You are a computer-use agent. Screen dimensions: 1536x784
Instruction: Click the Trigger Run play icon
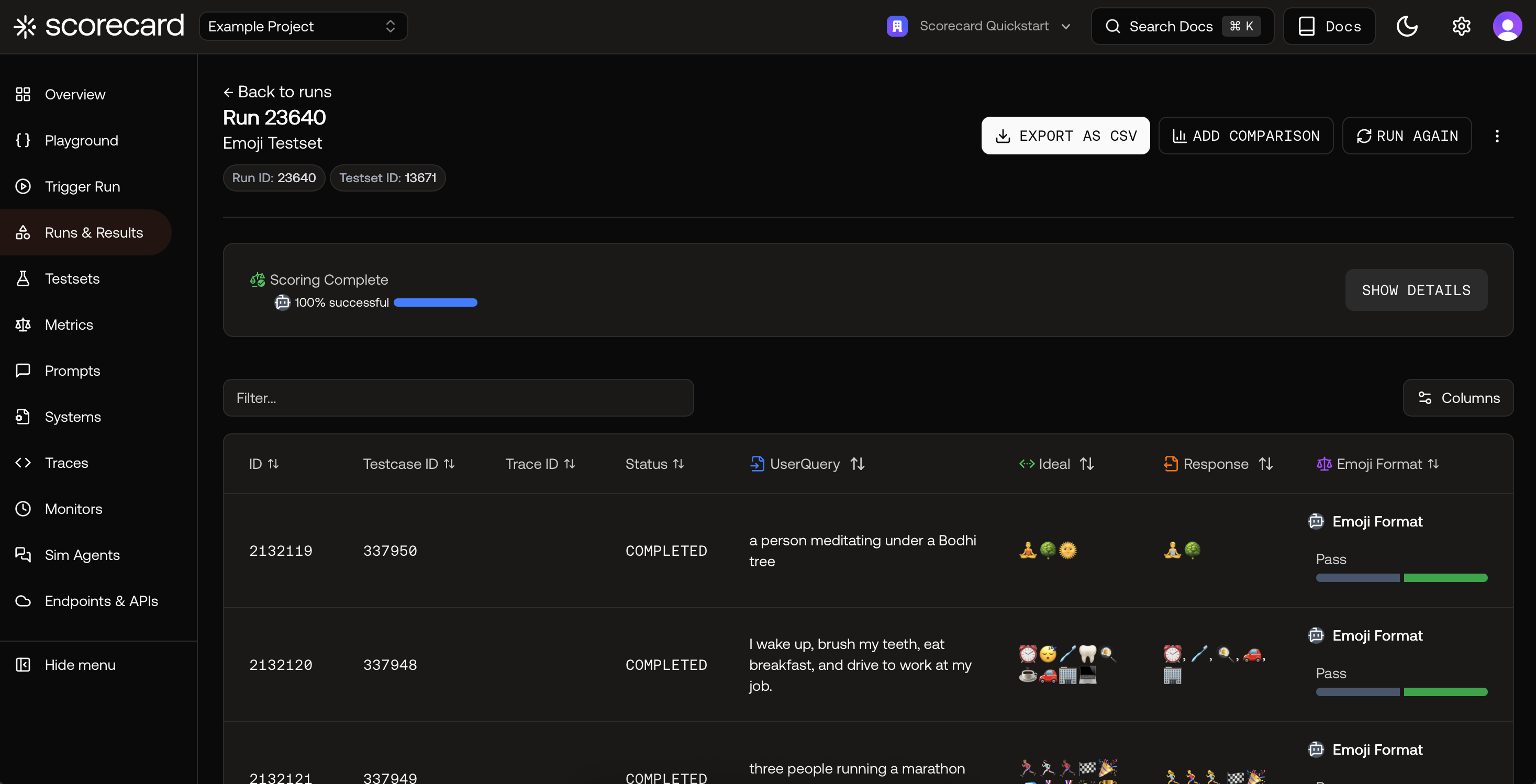coord(23,187)
